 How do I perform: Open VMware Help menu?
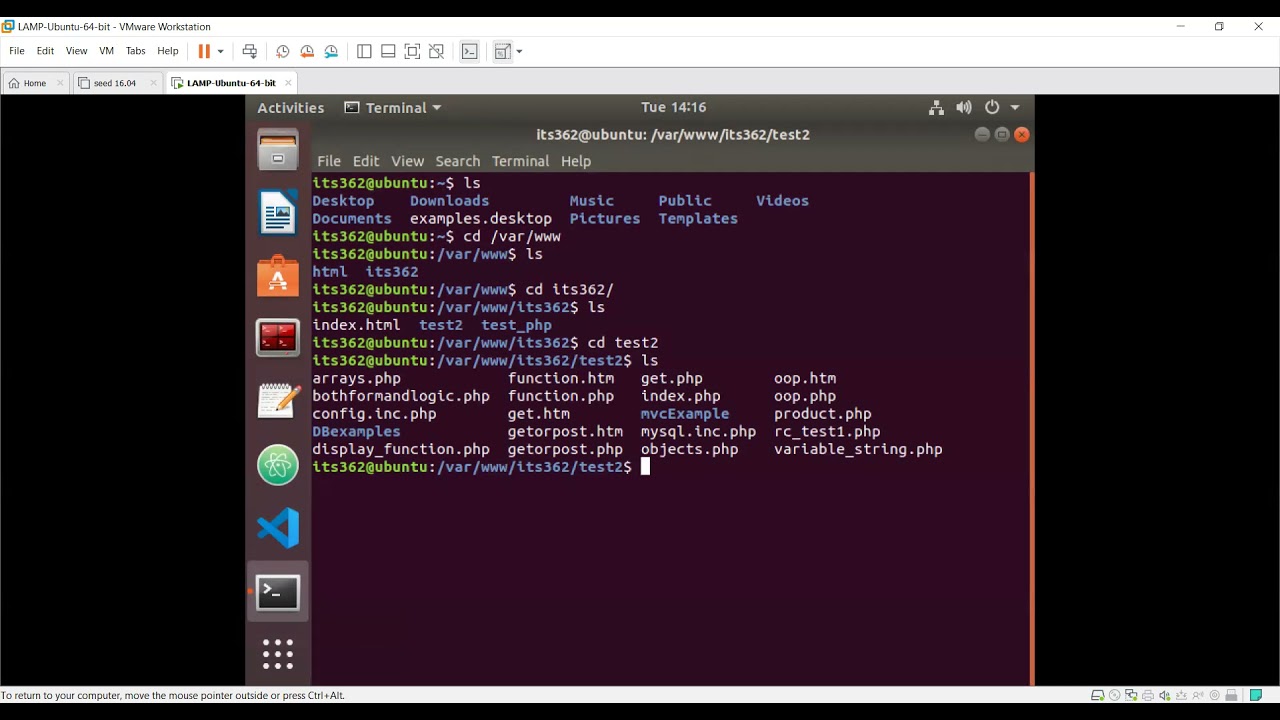pos(168,51)
